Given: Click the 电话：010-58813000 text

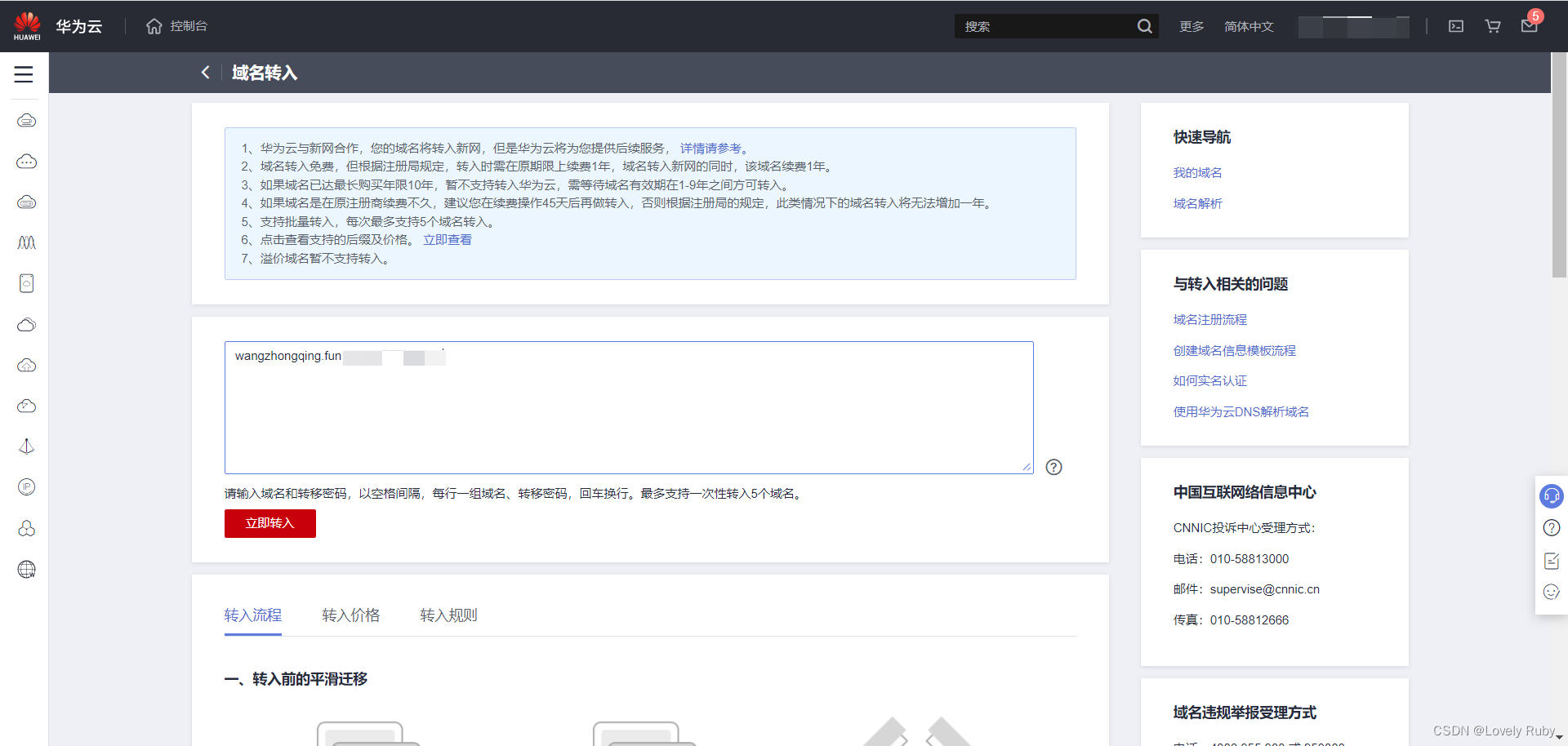Looking at the screenshot, I should click(1232, 559).
